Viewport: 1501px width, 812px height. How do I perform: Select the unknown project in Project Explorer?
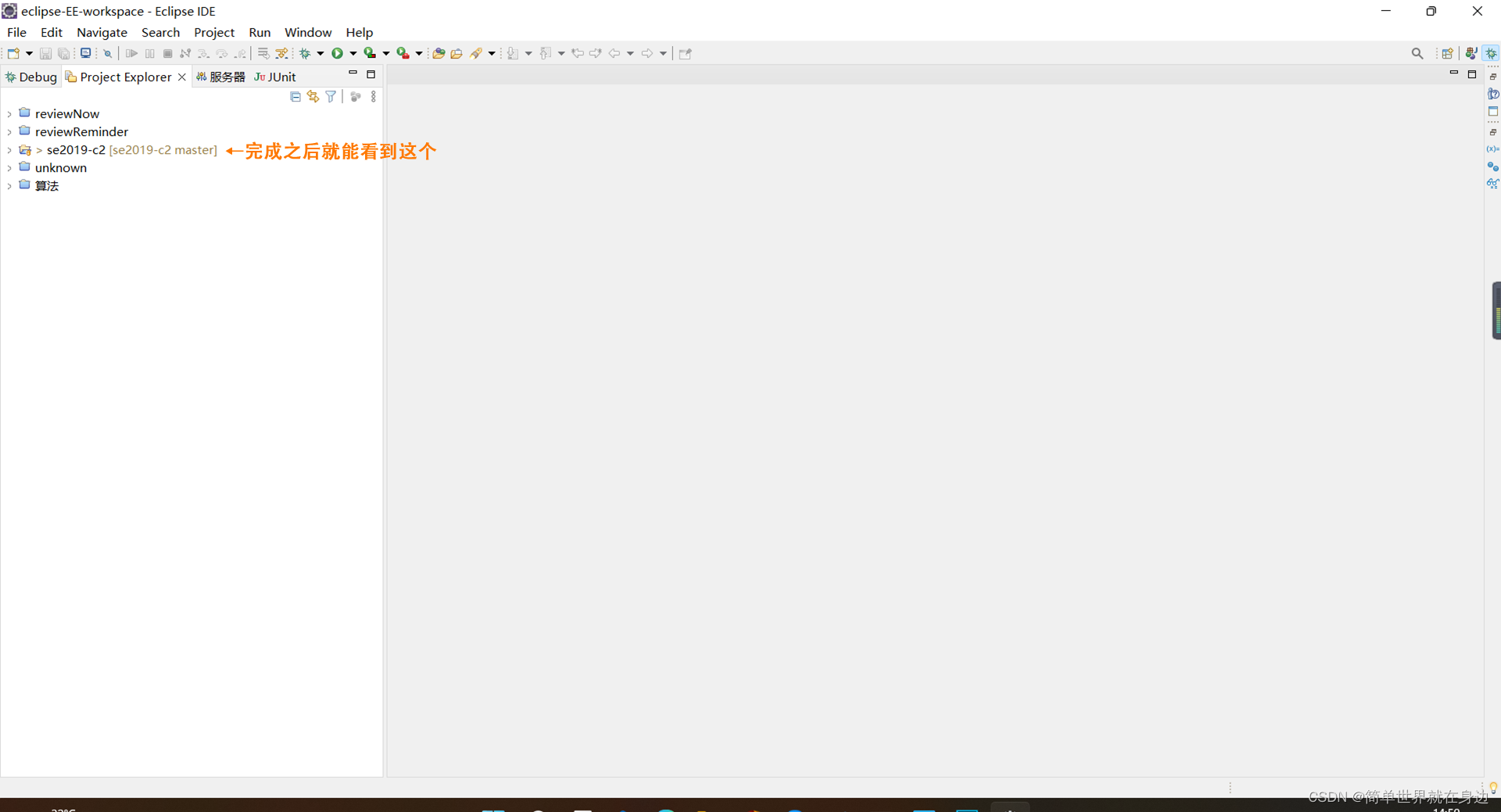(61, 167)
